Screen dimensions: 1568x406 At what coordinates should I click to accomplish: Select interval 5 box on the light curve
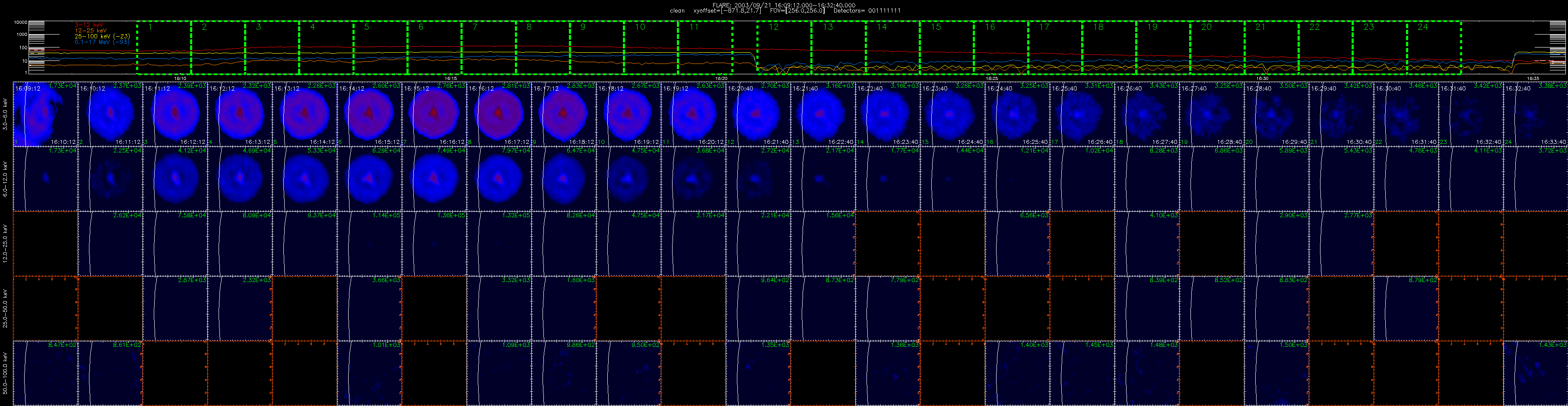tap(381, 48)
